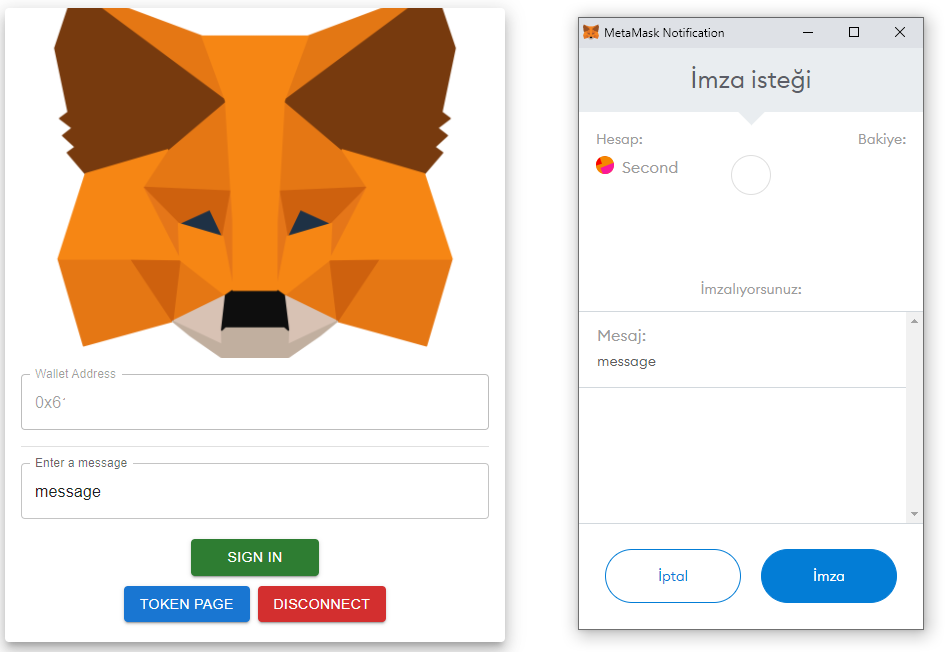Confirm signing with the İmza button

pyautogui.click(x=828, y=576)
